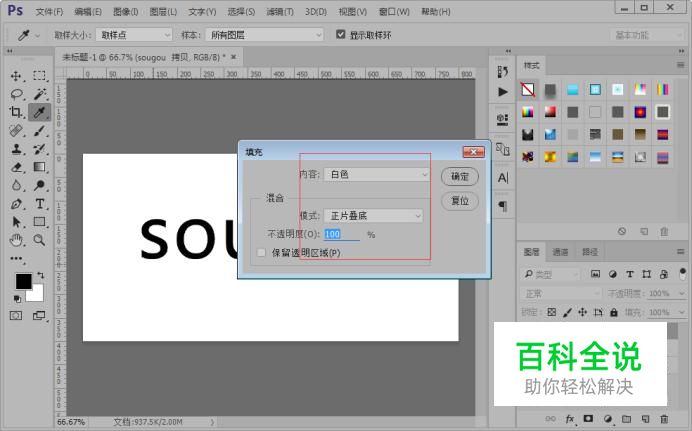Switch to the Channels tab
The image size is (692, 431).
click(x=560, y=252)
